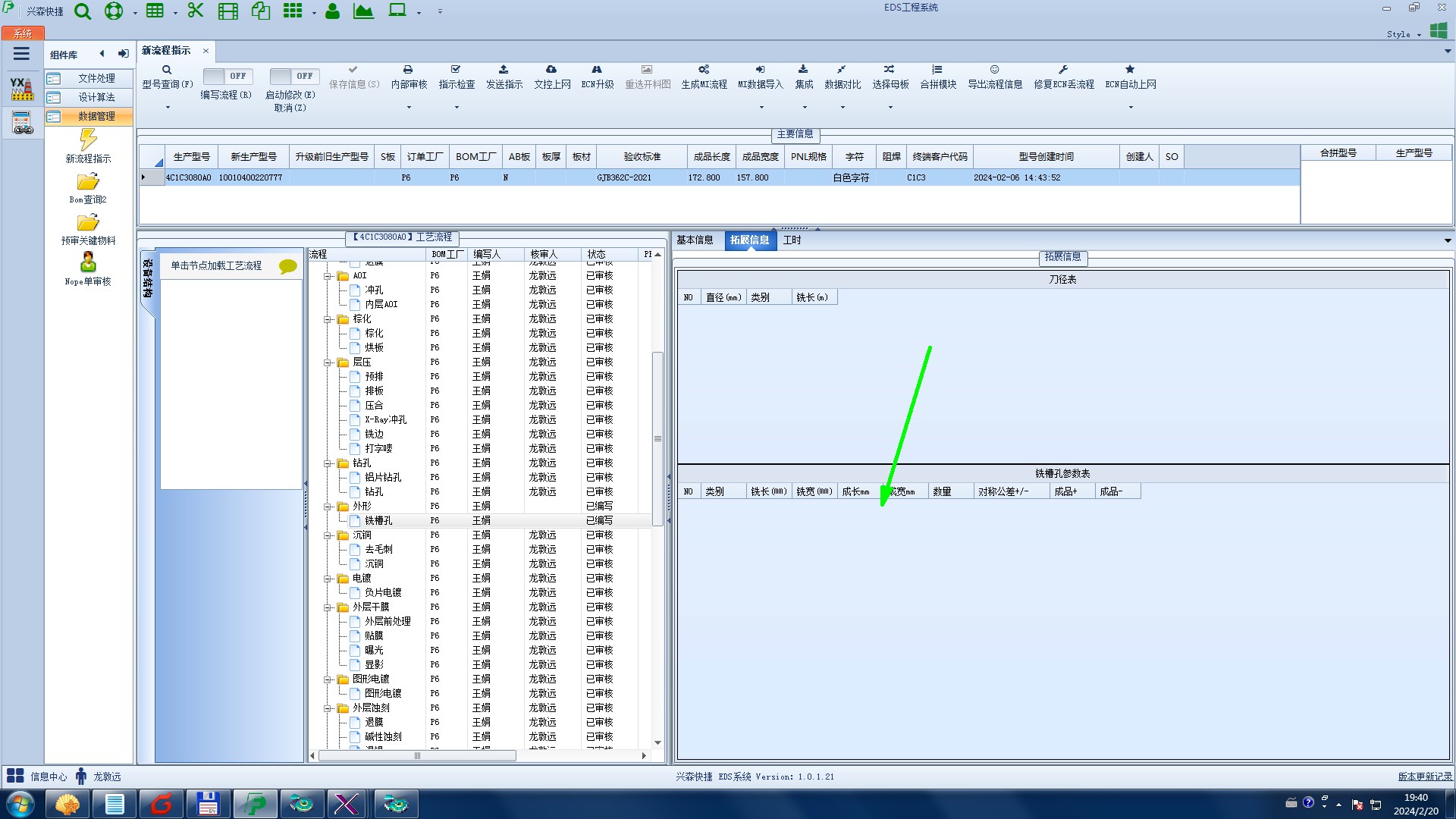Image resolution: width=1456 pixels, height=819 pixels.
Task: Click 发送指示 upload icon
Action: 504,69
